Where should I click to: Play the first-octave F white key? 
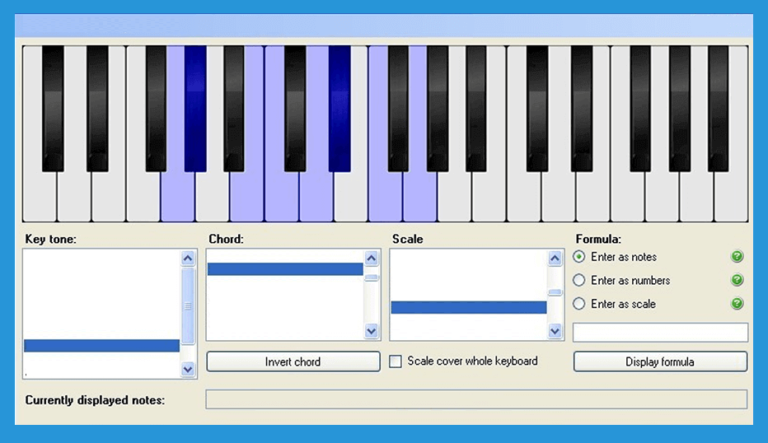(144, 196)
